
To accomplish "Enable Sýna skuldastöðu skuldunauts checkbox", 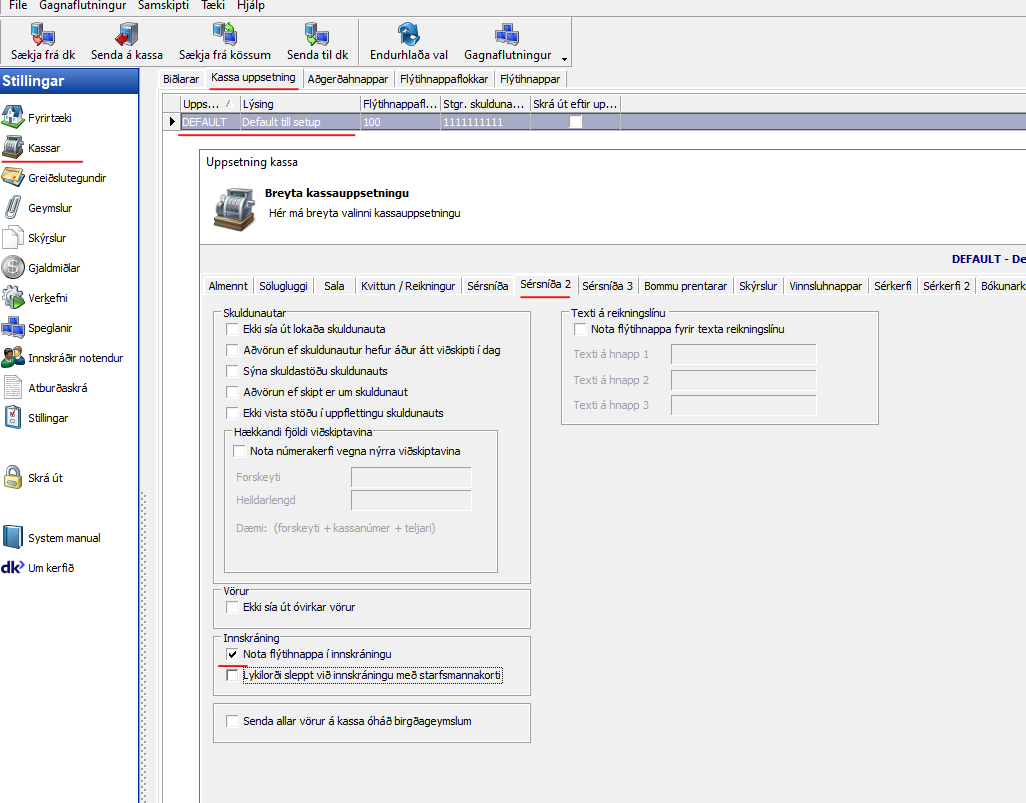I will click(x=233, y=371).
